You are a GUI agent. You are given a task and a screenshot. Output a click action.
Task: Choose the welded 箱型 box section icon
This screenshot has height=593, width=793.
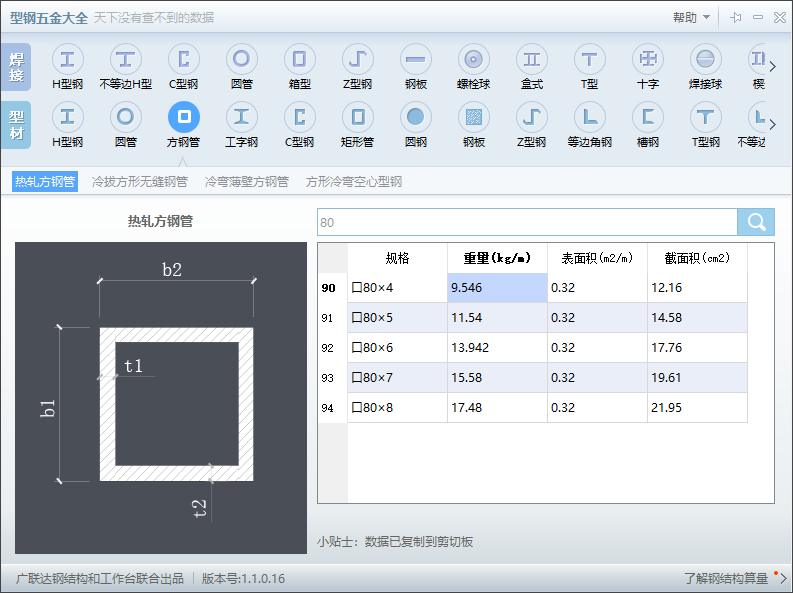click(300, 61)
